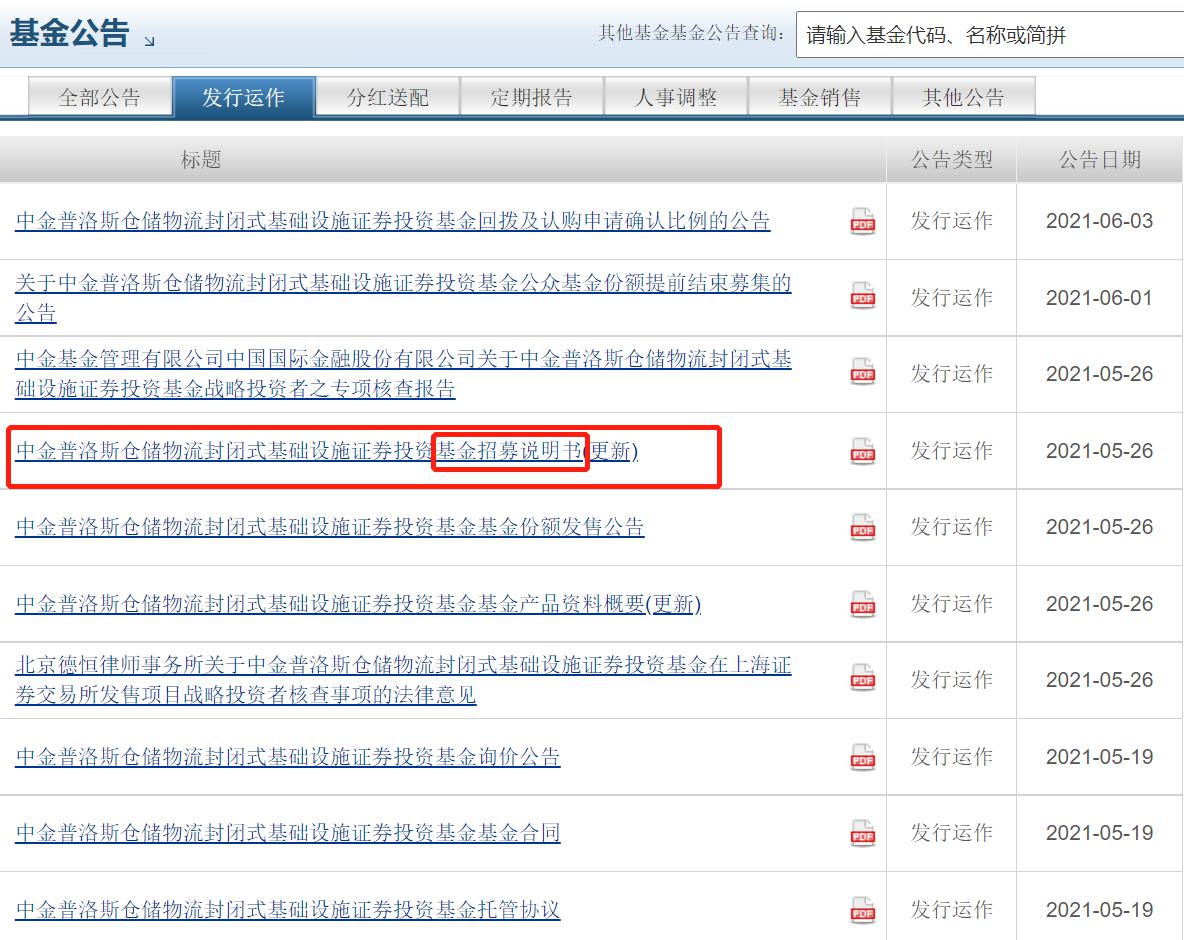1184x940 pixels.
Task: Select the 人事调整 tab
Action: click(x=676, y=97)
